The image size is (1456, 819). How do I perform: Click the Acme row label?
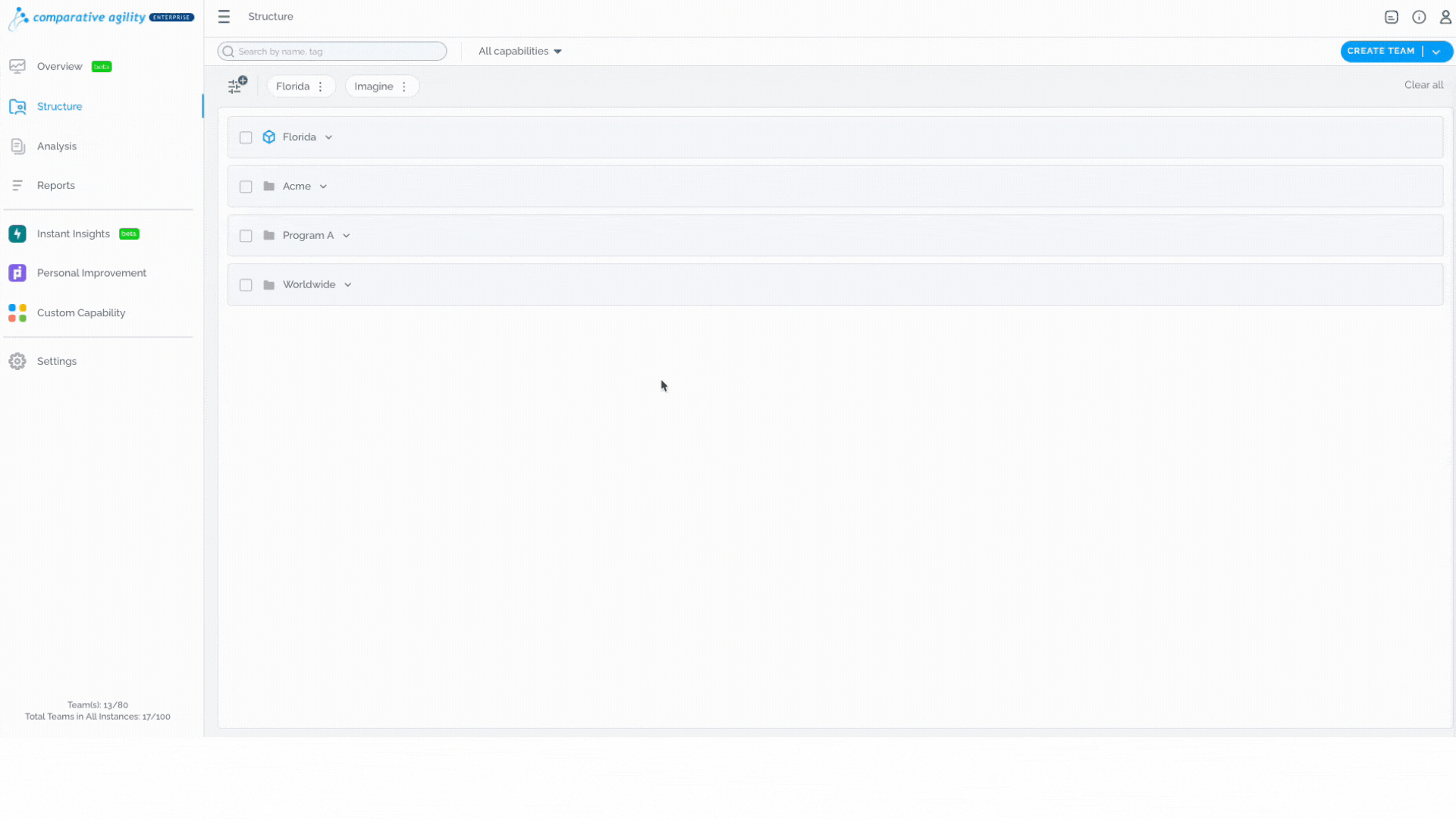click(x=297, y=187)
